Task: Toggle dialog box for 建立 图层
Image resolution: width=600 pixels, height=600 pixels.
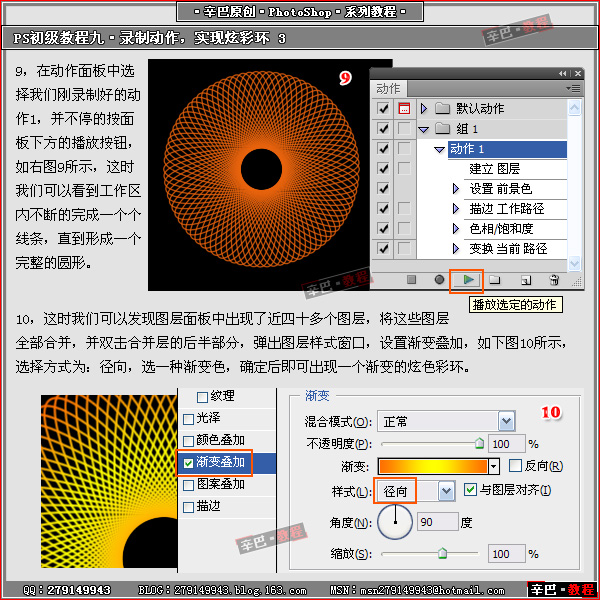Action: pyautogui.click(x=404, y=168)
